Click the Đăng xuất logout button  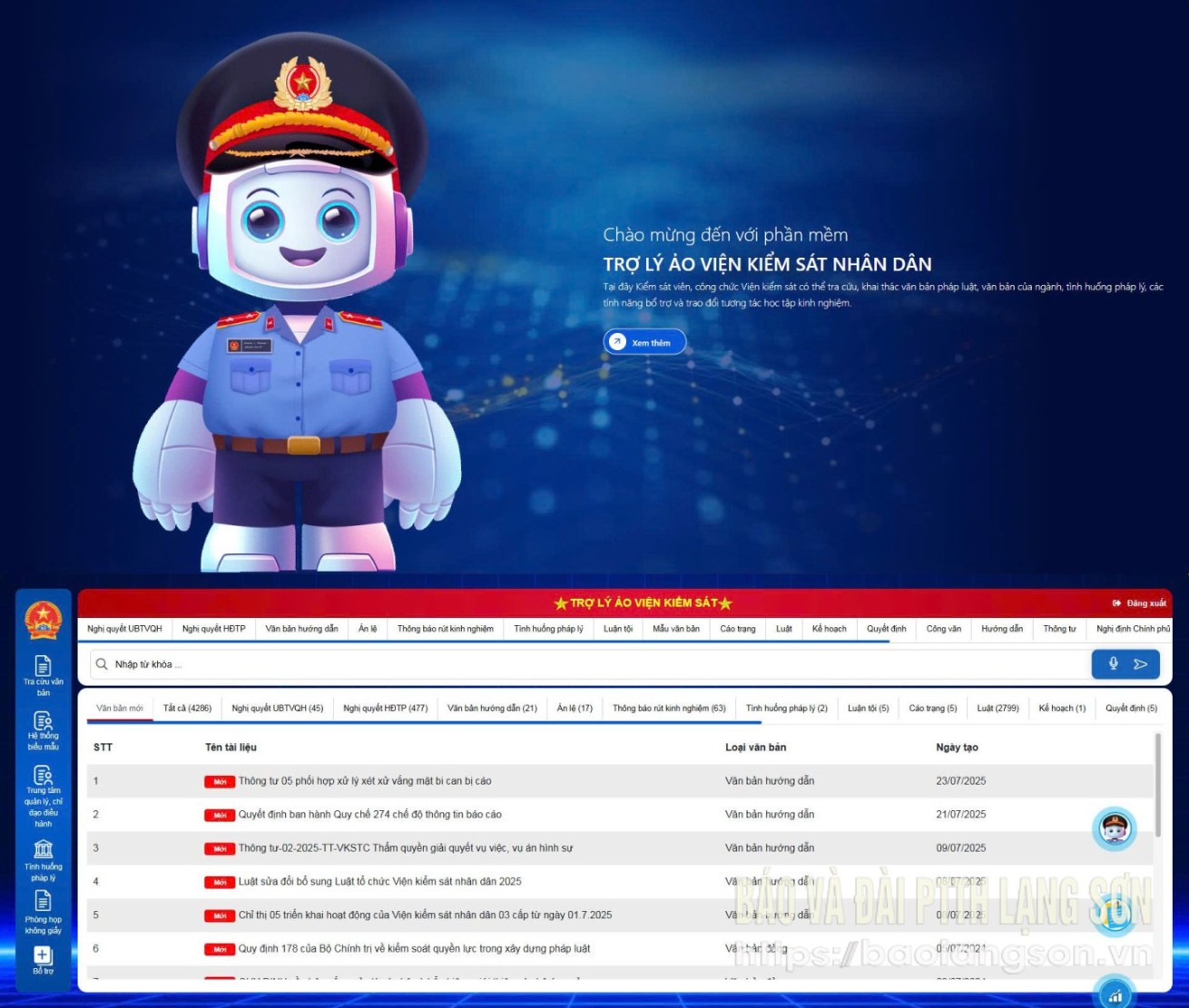tap(1139, 603)
